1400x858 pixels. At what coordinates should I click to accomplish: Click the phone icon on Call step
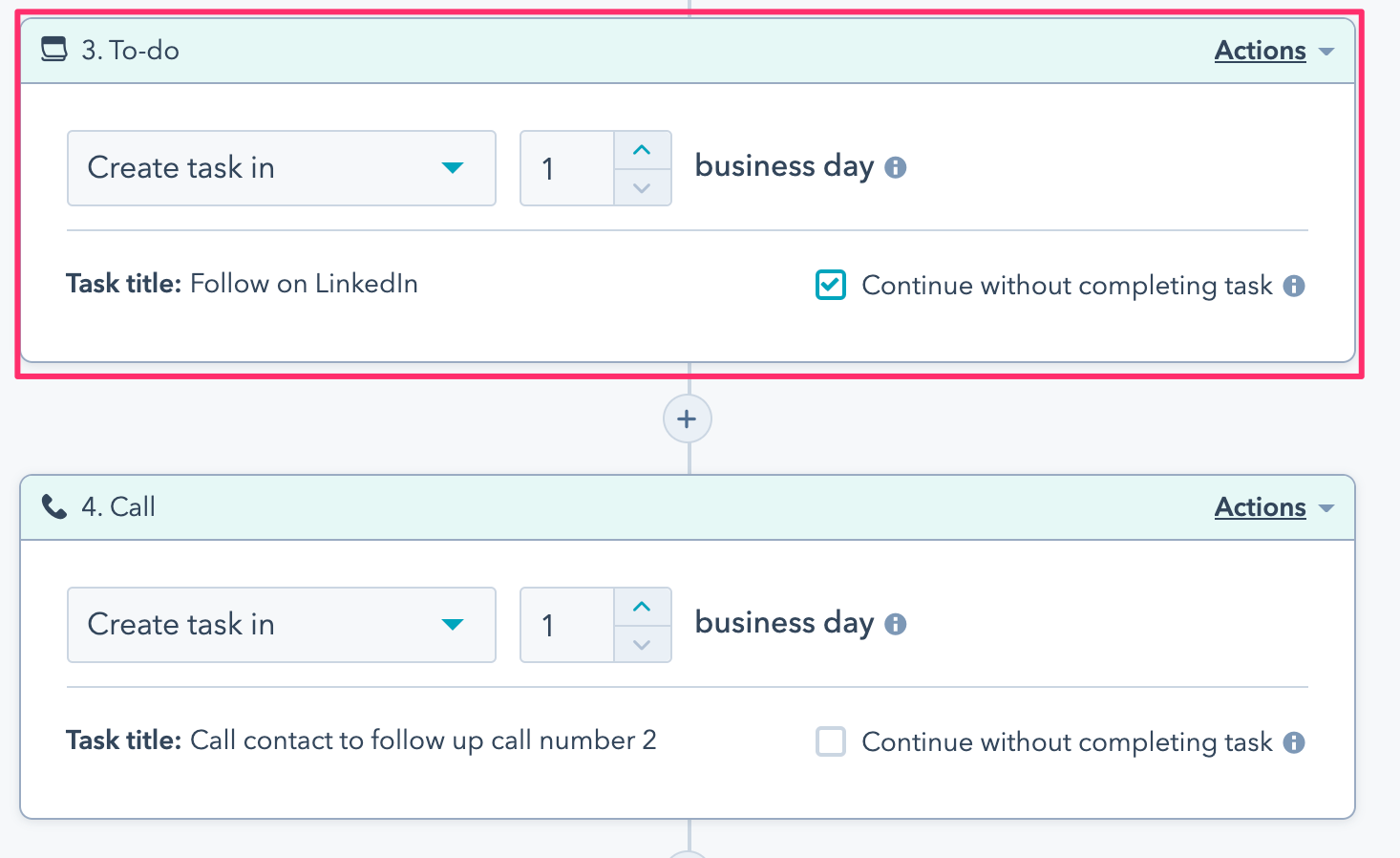[54, 506]
